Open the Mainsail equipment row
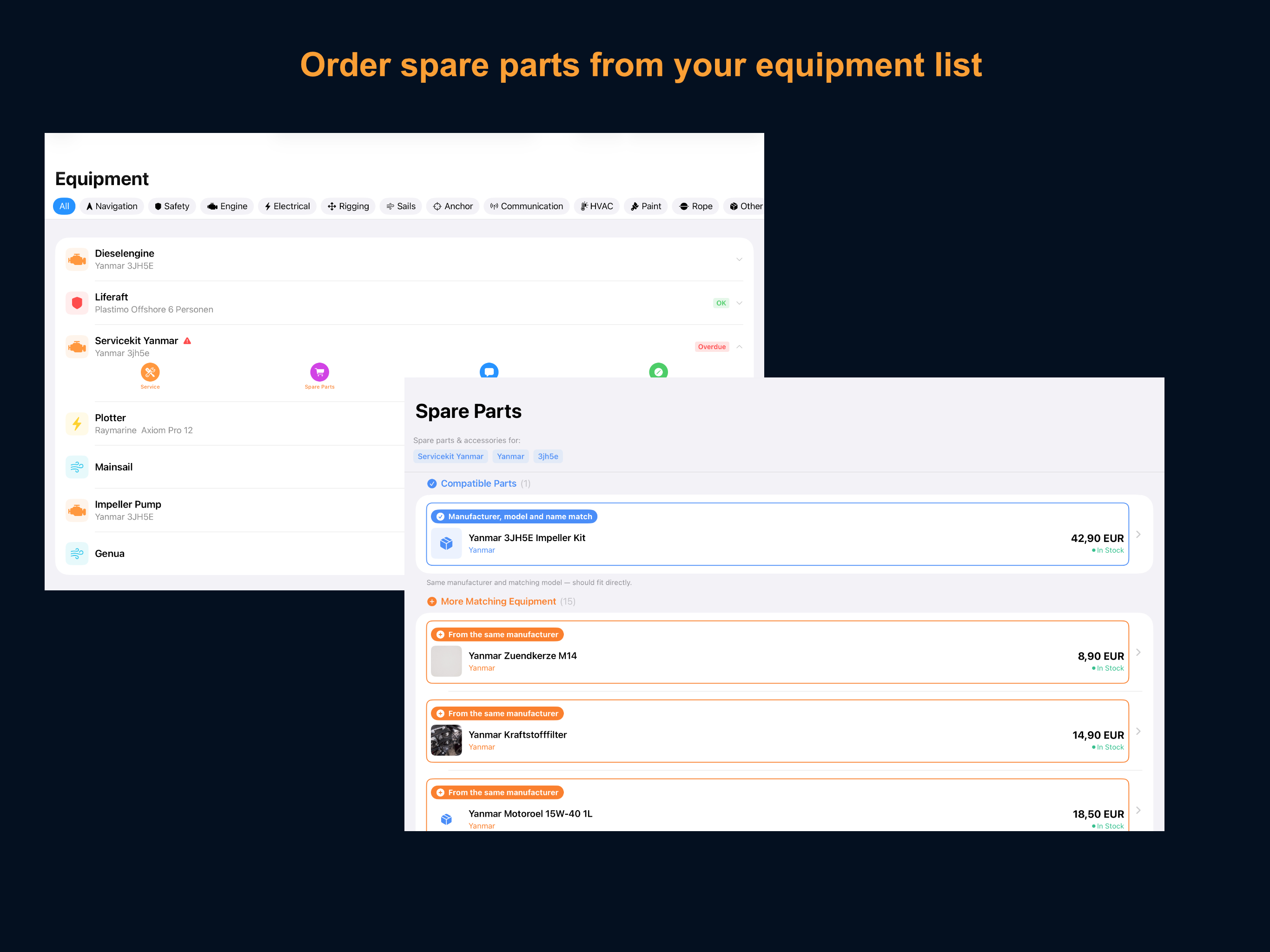 [x=235, y=467]
